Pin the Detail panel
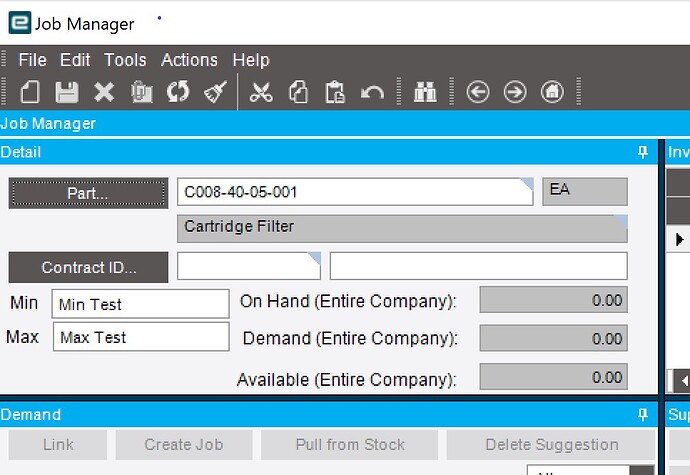The image size is (690, 475). coord(642,152)
